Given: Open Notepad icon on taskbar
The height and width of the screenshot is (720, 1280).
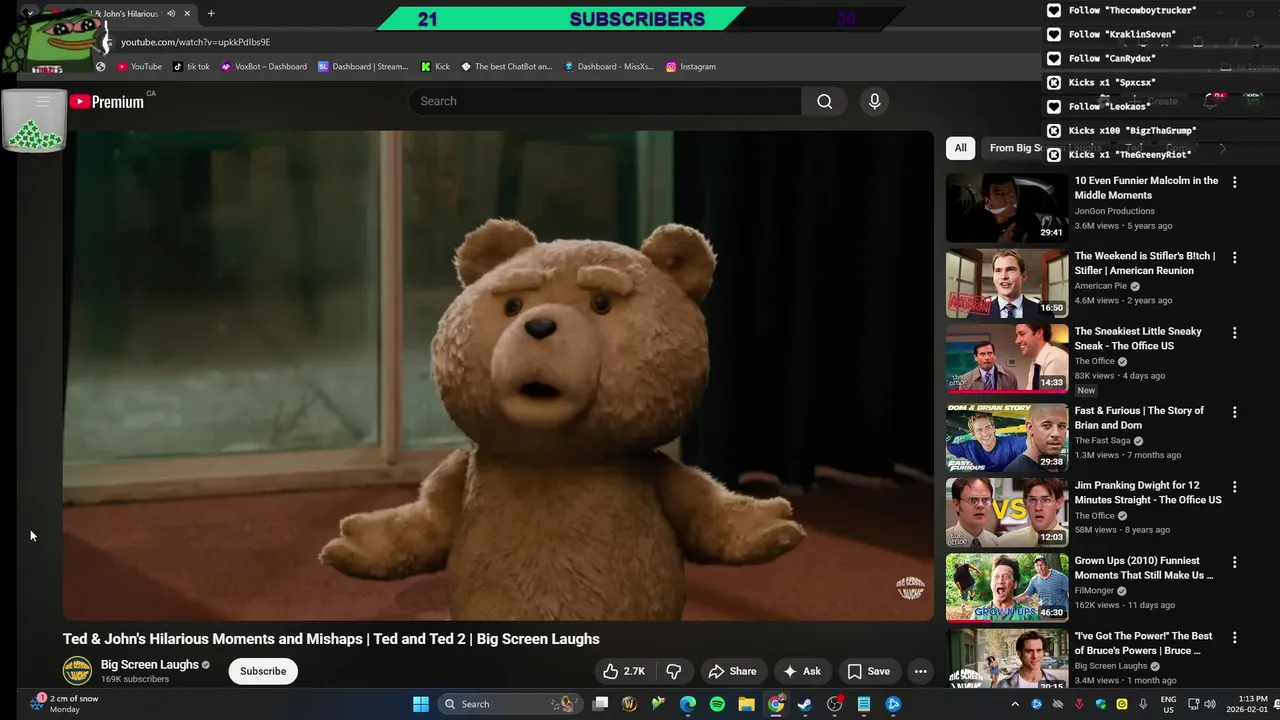Looking at the screenshot, I should coord(864,704).
